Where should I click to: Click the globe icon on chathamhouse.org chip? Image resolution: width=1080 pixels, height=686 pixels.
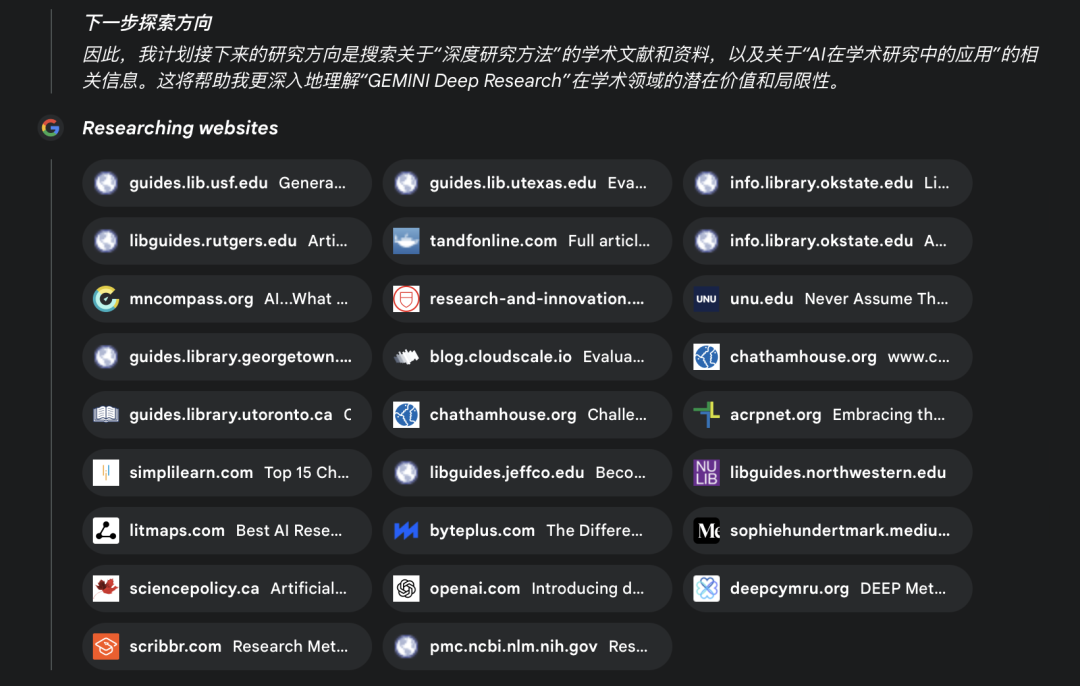pos(706,356)
